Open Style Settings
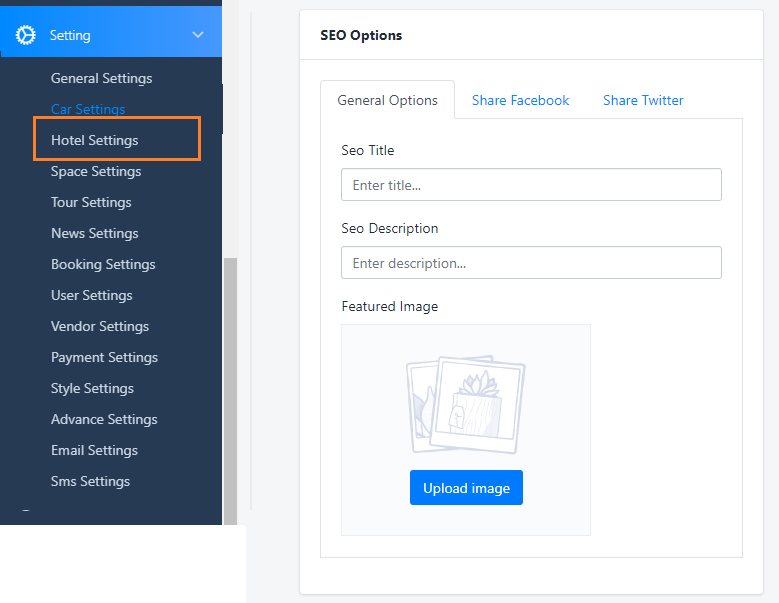 (92, 388)
